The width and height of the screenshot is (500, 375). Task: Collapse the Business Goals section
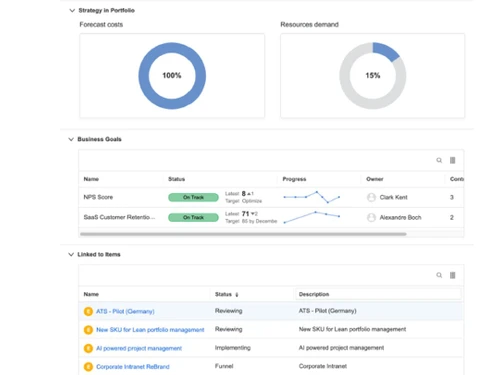71,139
